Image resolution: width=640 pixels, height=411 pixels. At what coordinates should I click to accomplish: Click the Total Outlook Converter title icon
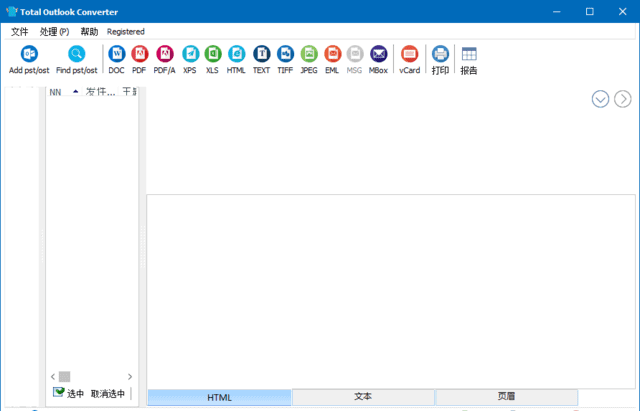(x=12, y=11)
